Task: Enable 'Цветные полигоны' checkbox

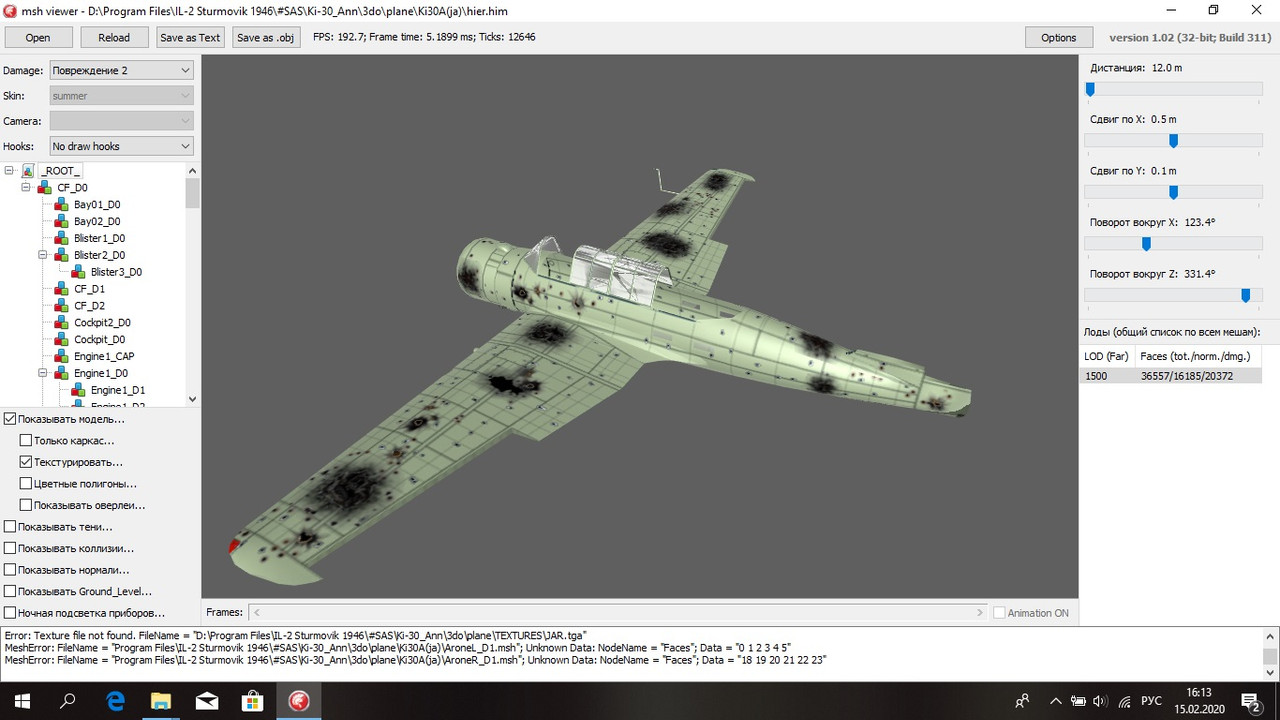Action: point(26,483)
